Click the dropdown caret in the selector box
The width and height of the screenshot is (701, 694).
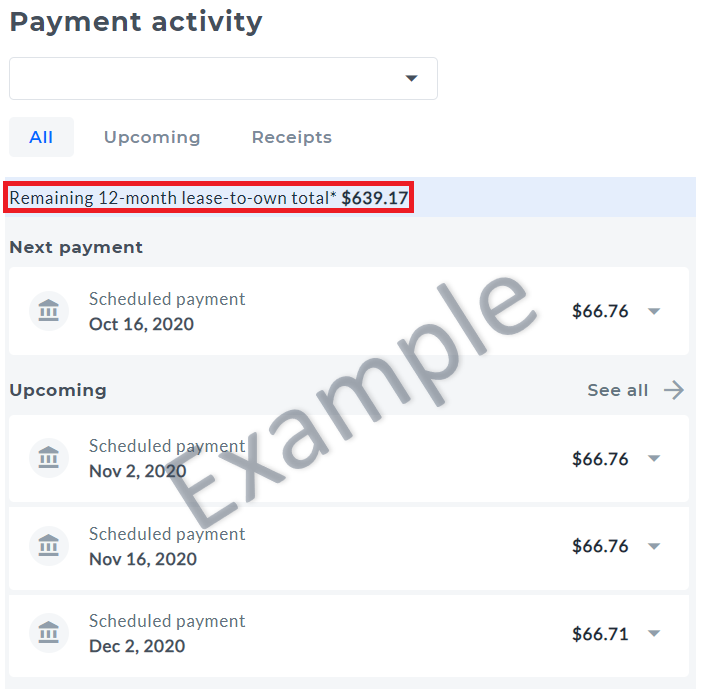[x=411, y=78]
